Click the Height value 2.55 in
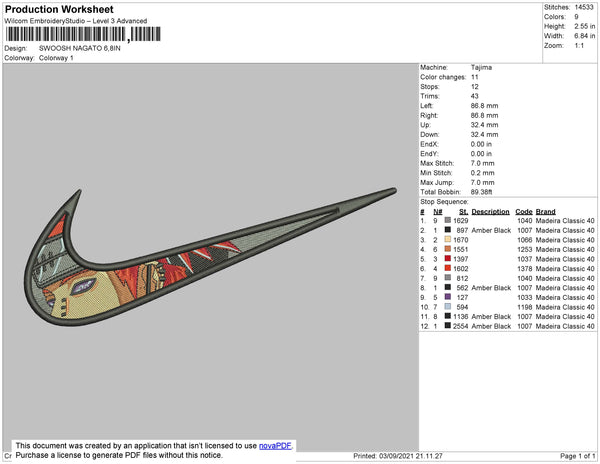This screenshot has width=600, height=464. 585,26
